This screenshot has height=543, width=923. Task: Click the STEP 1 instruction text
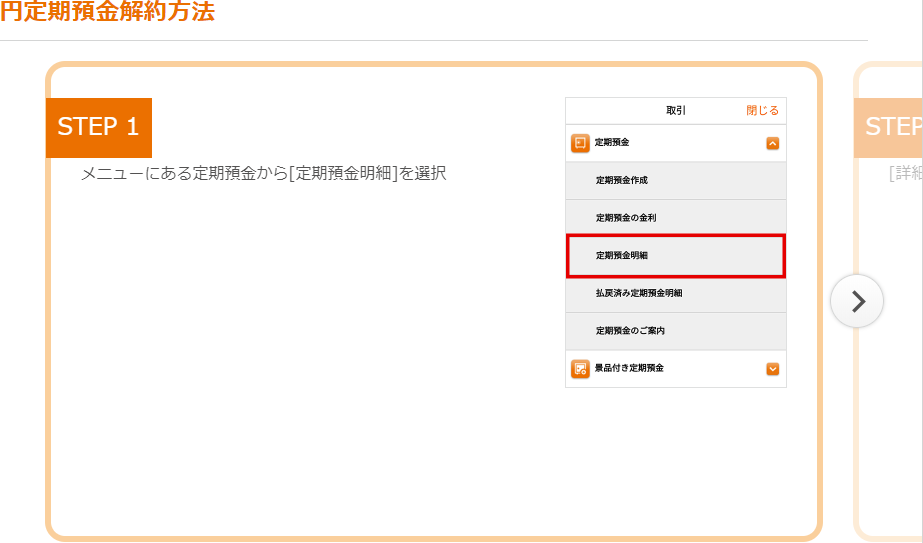pos(263,174)
